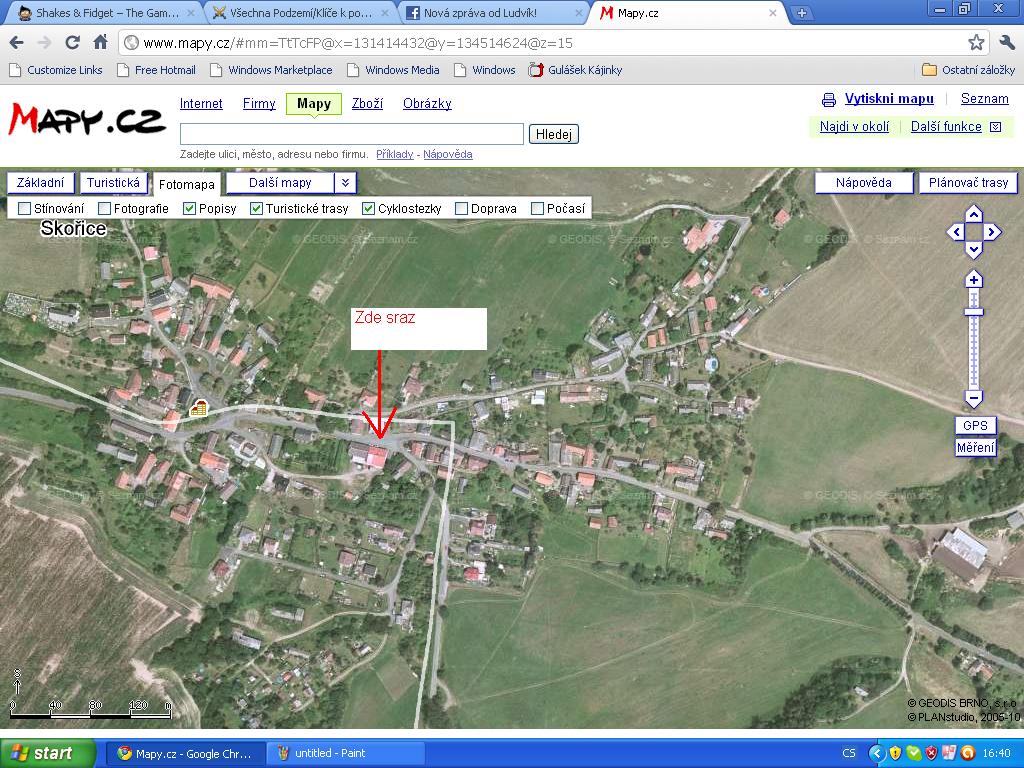Open the Plánovač trasy route planner
The image size is (1024, 768).
coord(968,183)
